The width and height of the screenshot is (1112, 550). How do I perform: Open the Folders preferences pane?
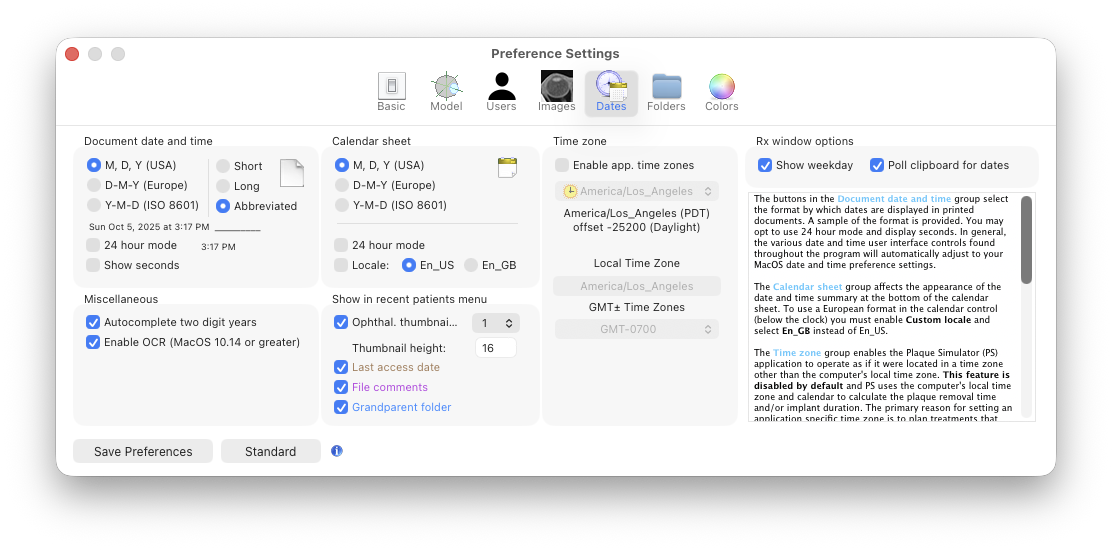[666, 92]
